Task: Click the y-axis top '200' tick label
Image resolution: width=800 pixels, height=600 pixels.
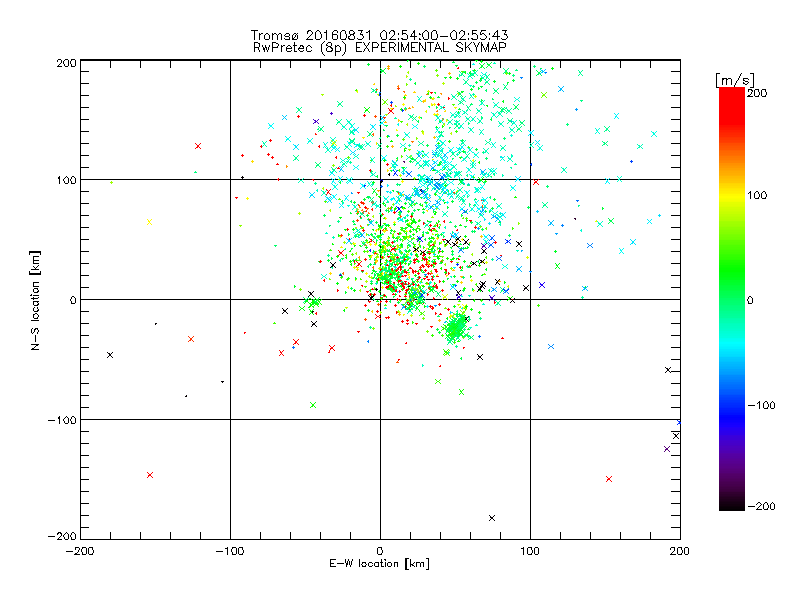Action: [66, 63]
